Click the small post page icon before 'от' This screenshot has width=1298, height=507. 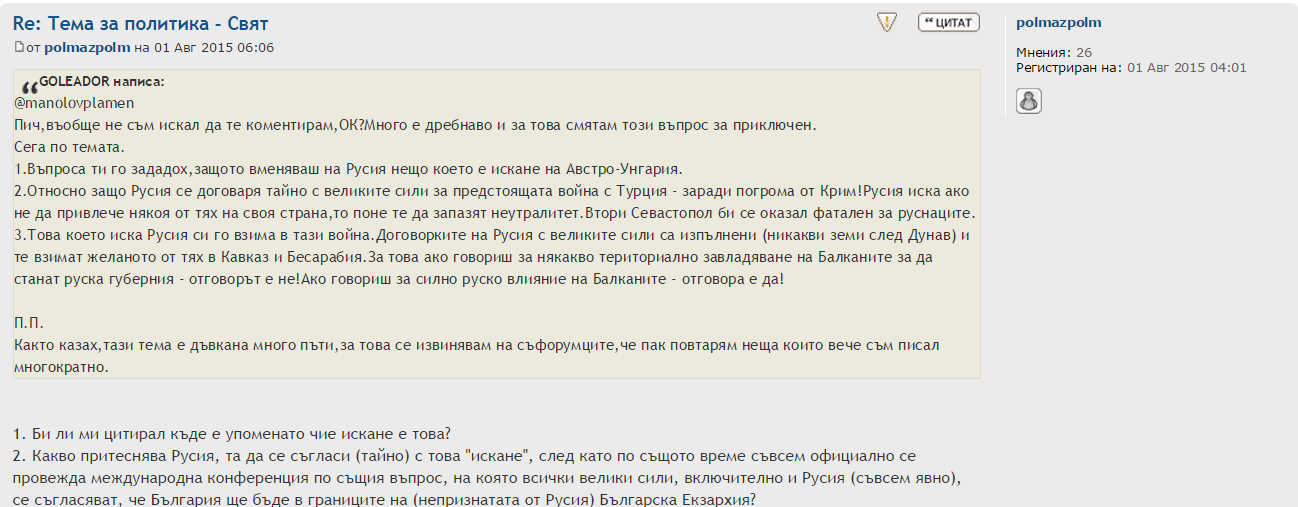click(18, 47)
